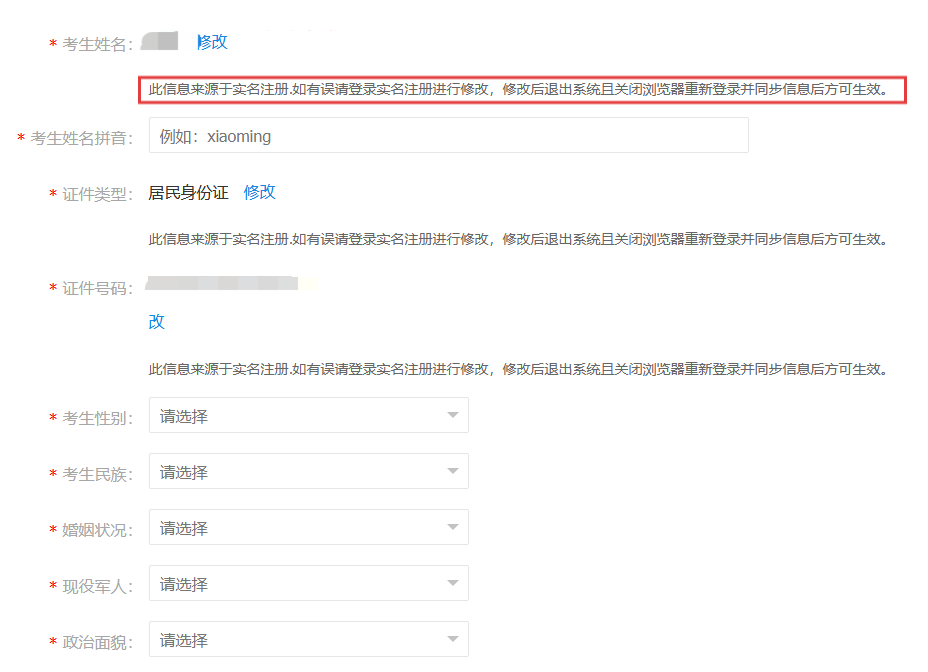Select the 考生姓名拼音 label
Image resolution: width=928 pixels, height=672 pixels.
pyautogui.click(x=82, y=138)
